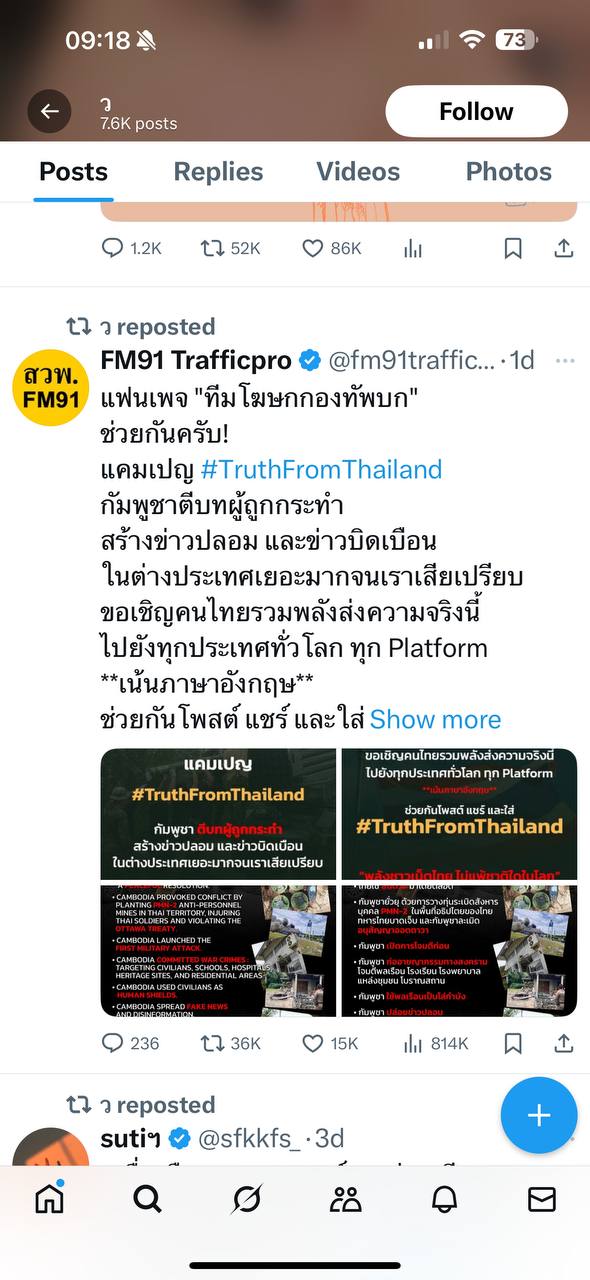Open the #TruthFromThailand hashtag link
Viewport: 590px width, 1280px height.
click(321, 469)
